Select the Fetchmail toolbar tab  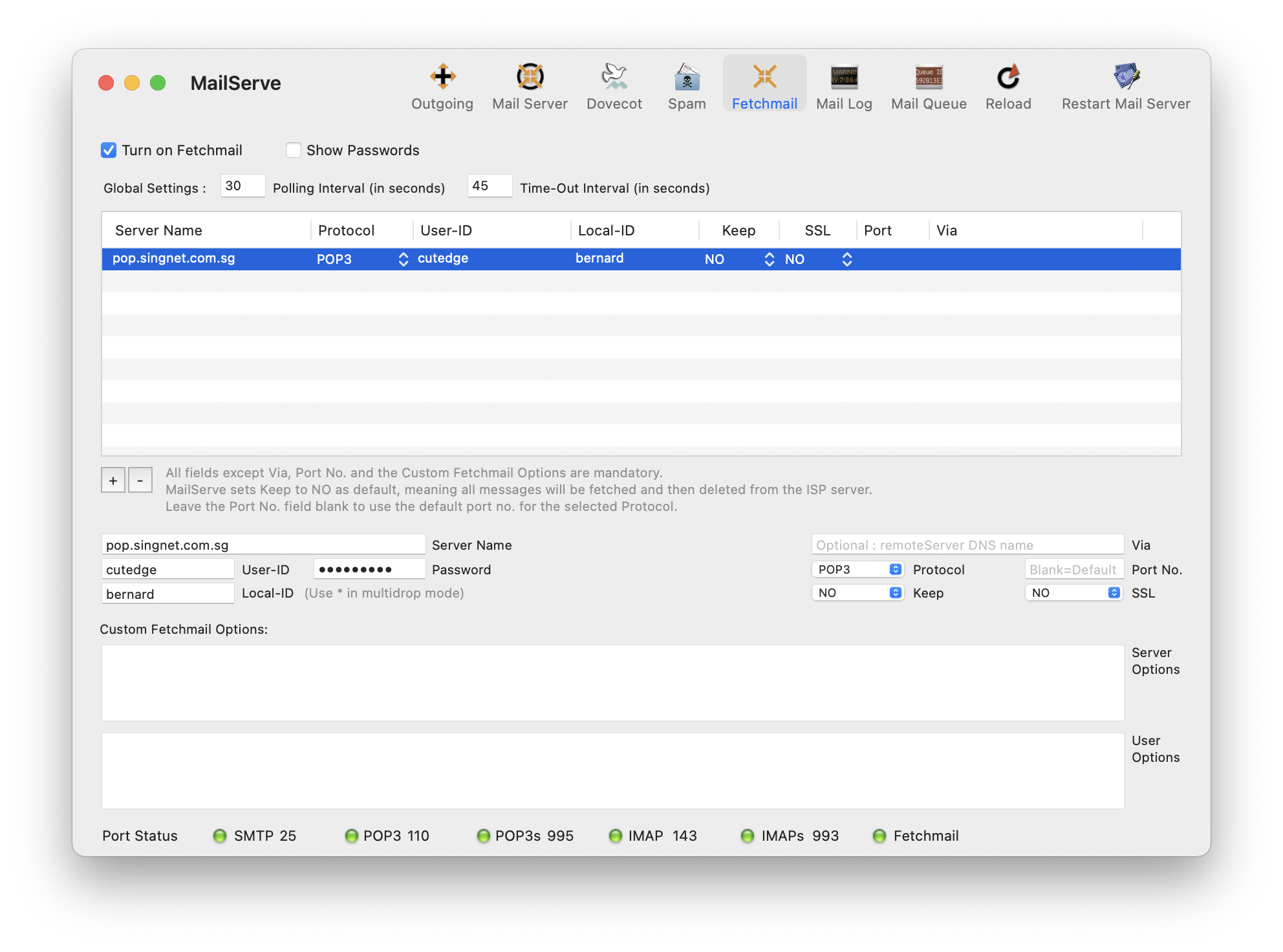[764, 86]
